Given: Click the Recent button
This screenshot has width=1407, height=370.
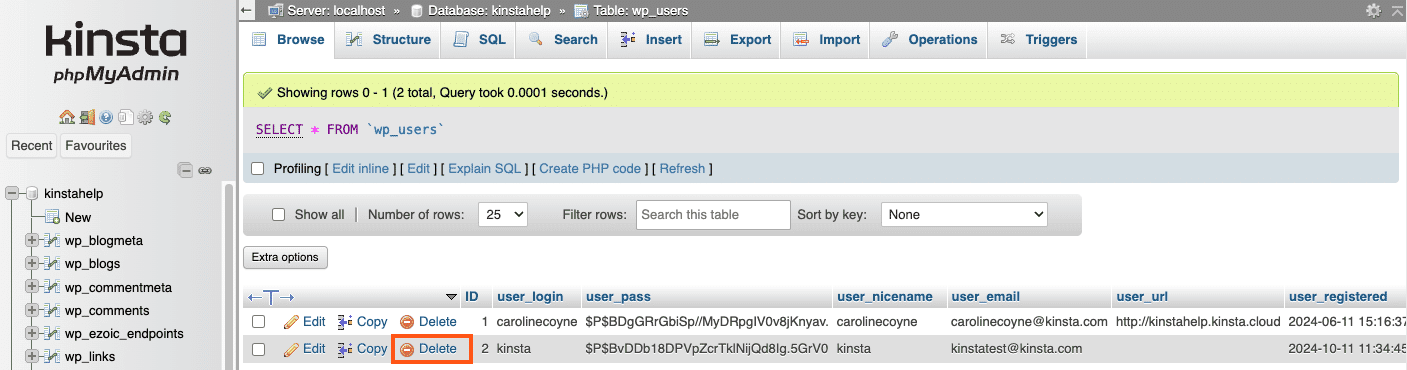Looking at the screenshot, I should click(x=32, y=146).
